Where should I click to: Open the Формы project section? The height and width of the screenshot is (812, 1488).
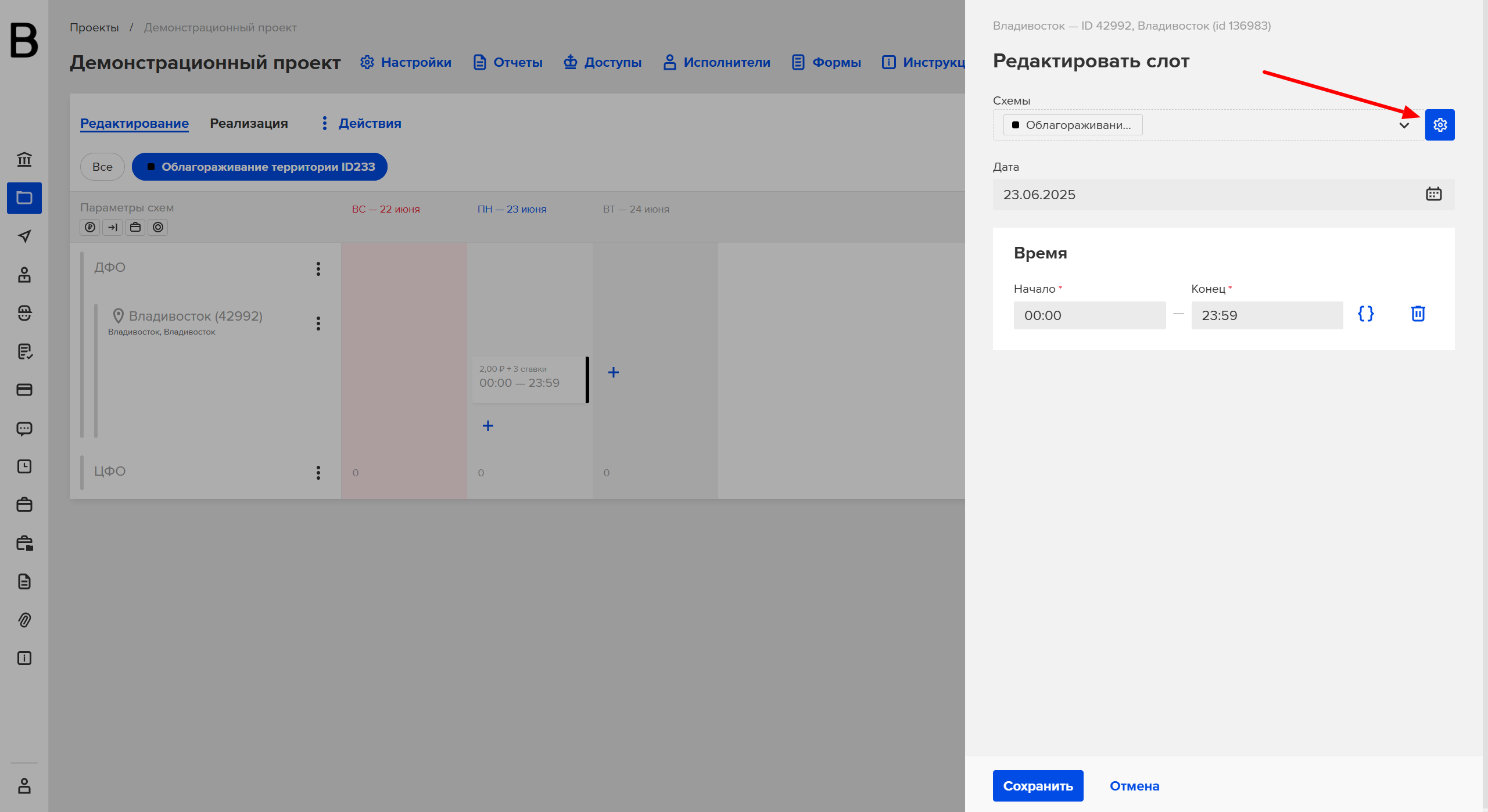tap(826, 62)
